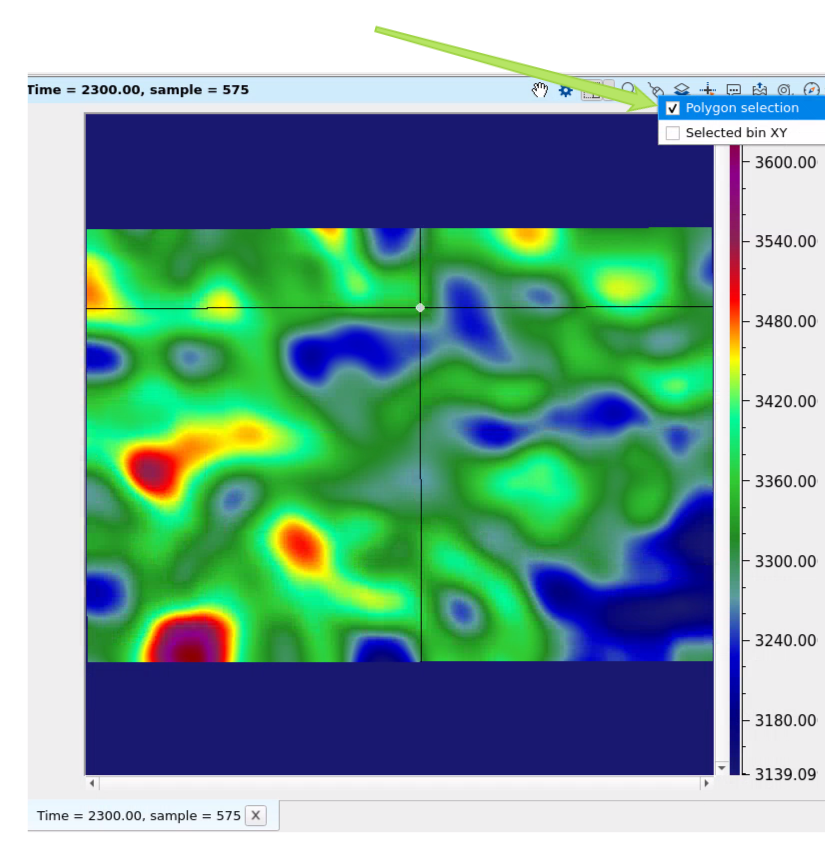Open the blue gear settings

click(x=565, y=90)
